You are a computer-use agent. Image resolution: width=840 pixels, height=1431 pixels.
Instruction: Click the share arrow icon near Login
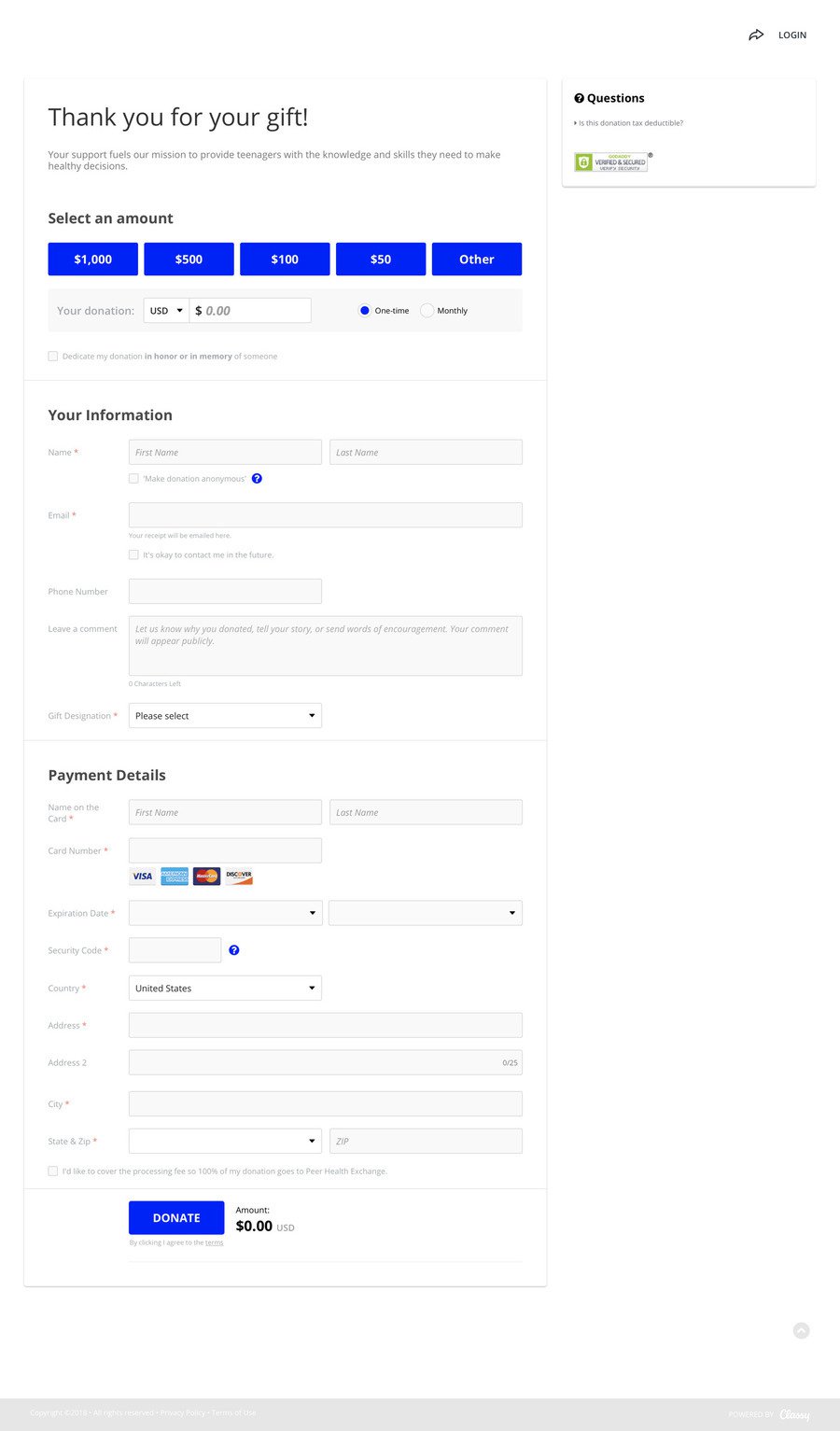pyautogui.click(x=756, y=35)
